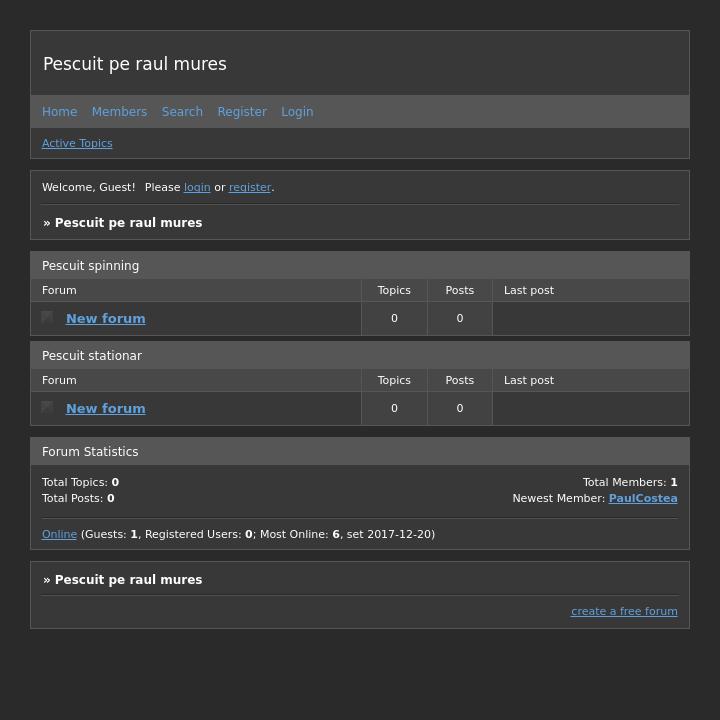
Task: View newest member PaulCostea's profile
Action: pyautogui.click(x=643, y=499)
